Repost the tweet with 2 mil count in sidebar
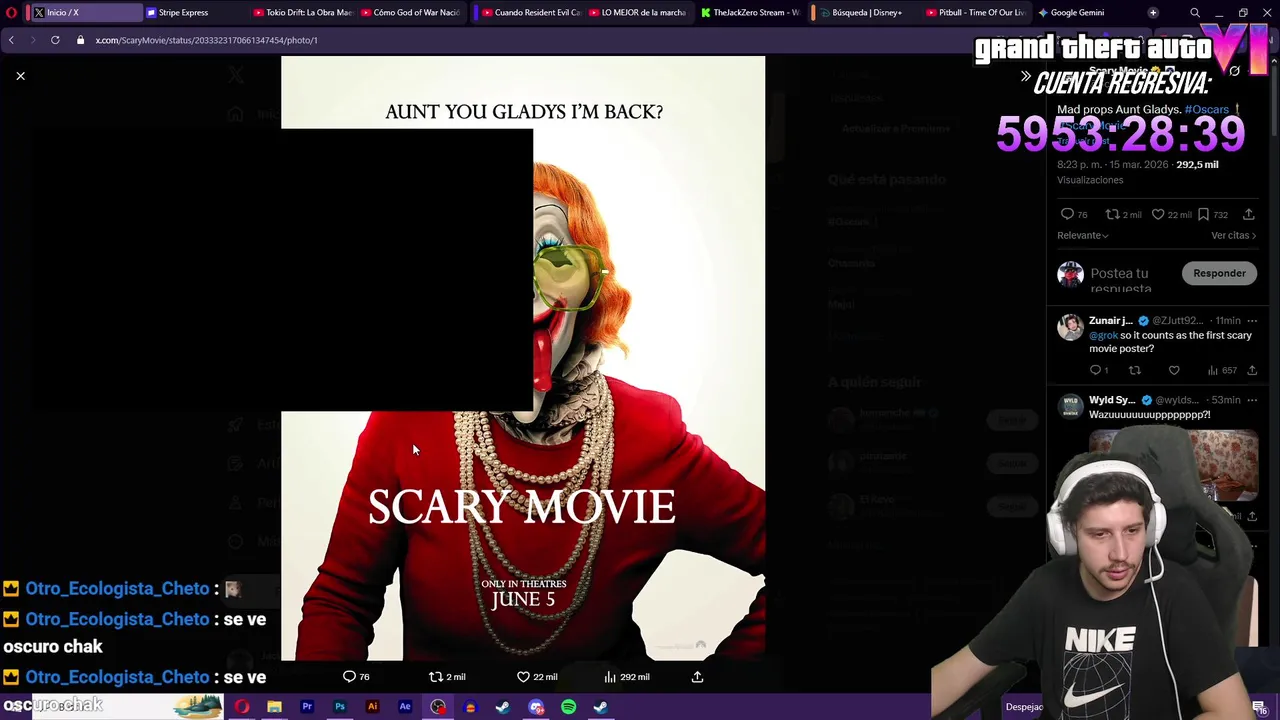This screenshot has width=1280, height=720. point(1112,214)
